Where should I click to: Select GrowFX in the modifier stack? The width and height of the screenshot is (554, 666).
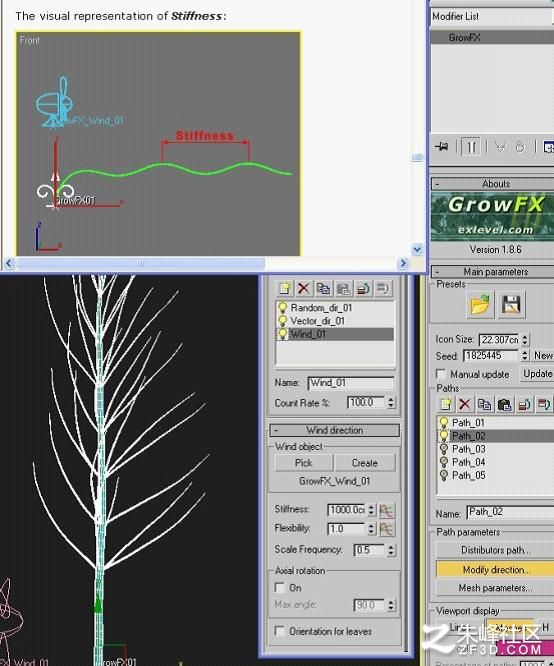click(492, 37)
